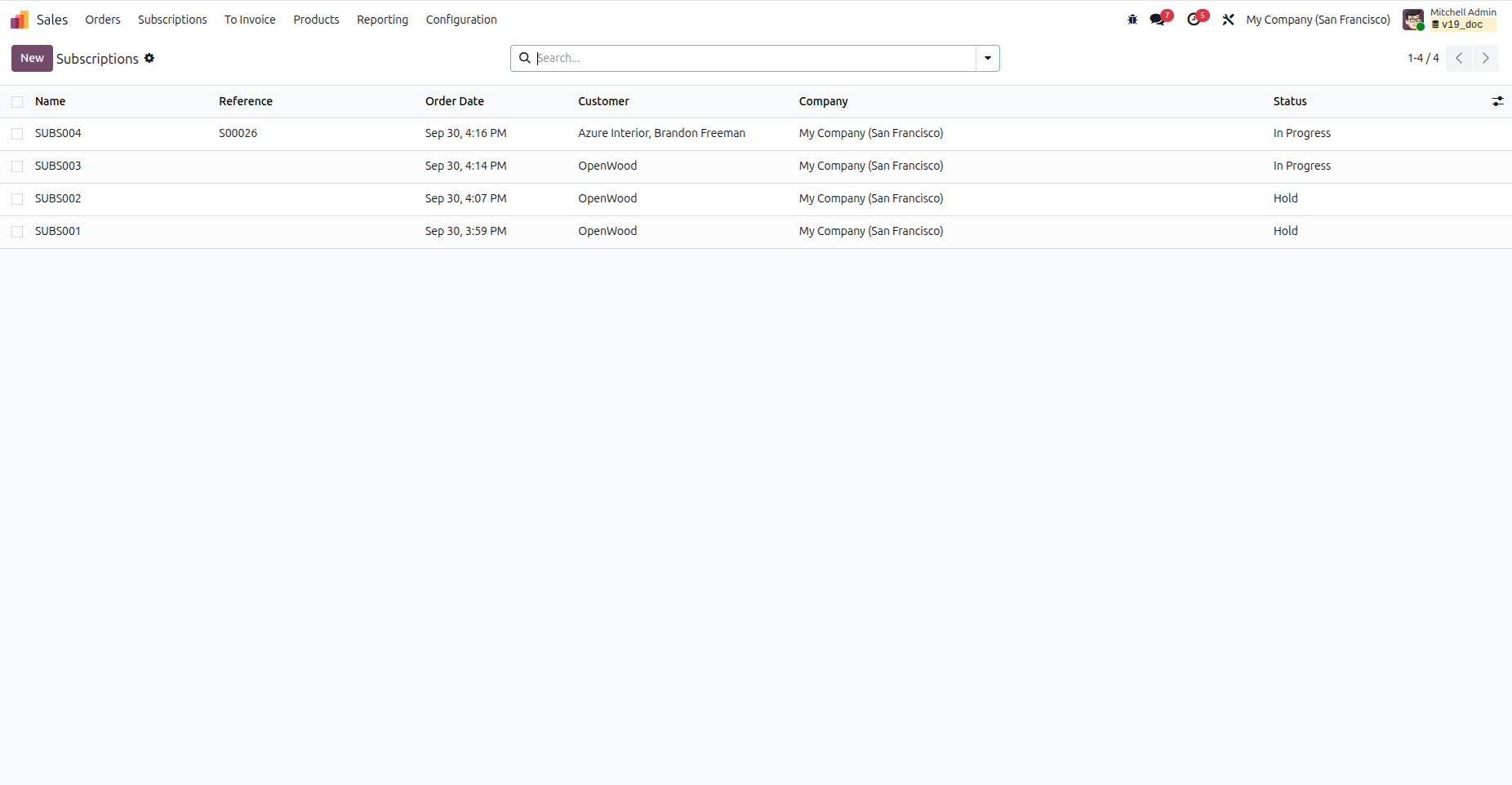Click the 1-4 / 4 pager counter
The width and height of the screenshot is (1512, 785).
pyautogui.click(x=1423, y=58)
